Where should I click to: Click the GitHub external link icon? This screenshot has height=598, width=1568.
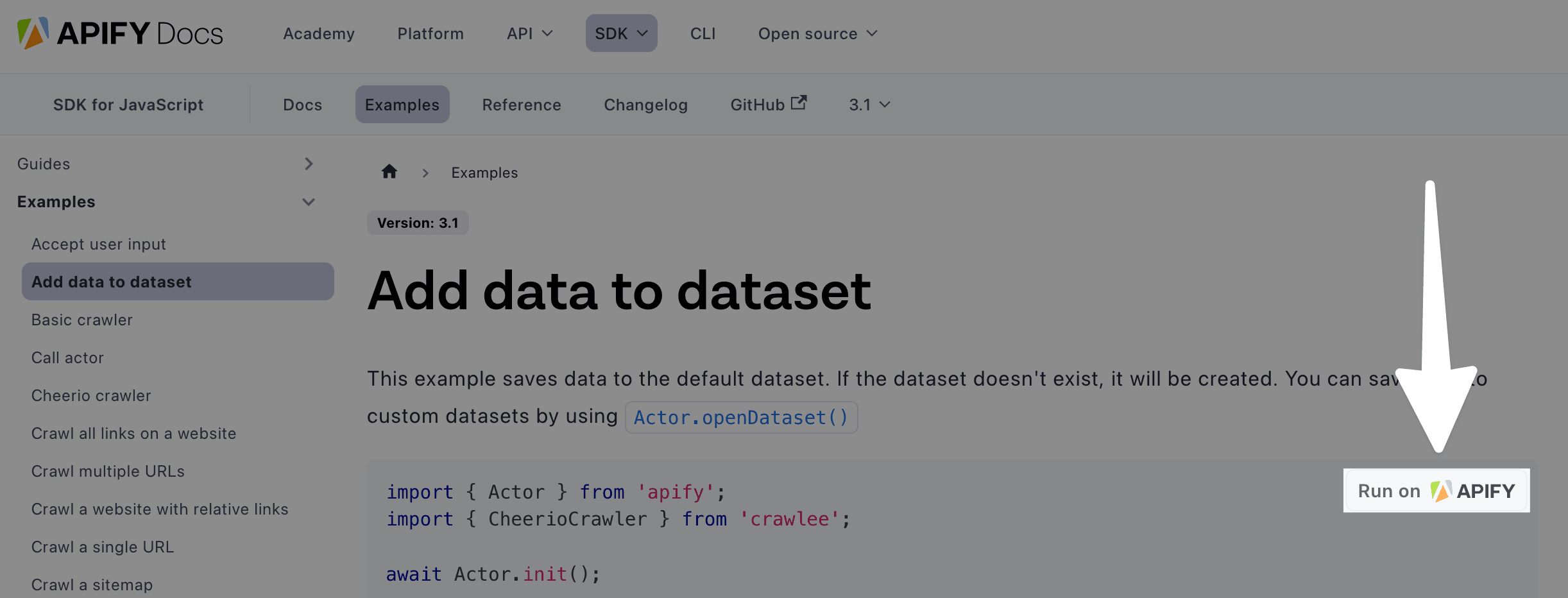[x=799, y=103]
